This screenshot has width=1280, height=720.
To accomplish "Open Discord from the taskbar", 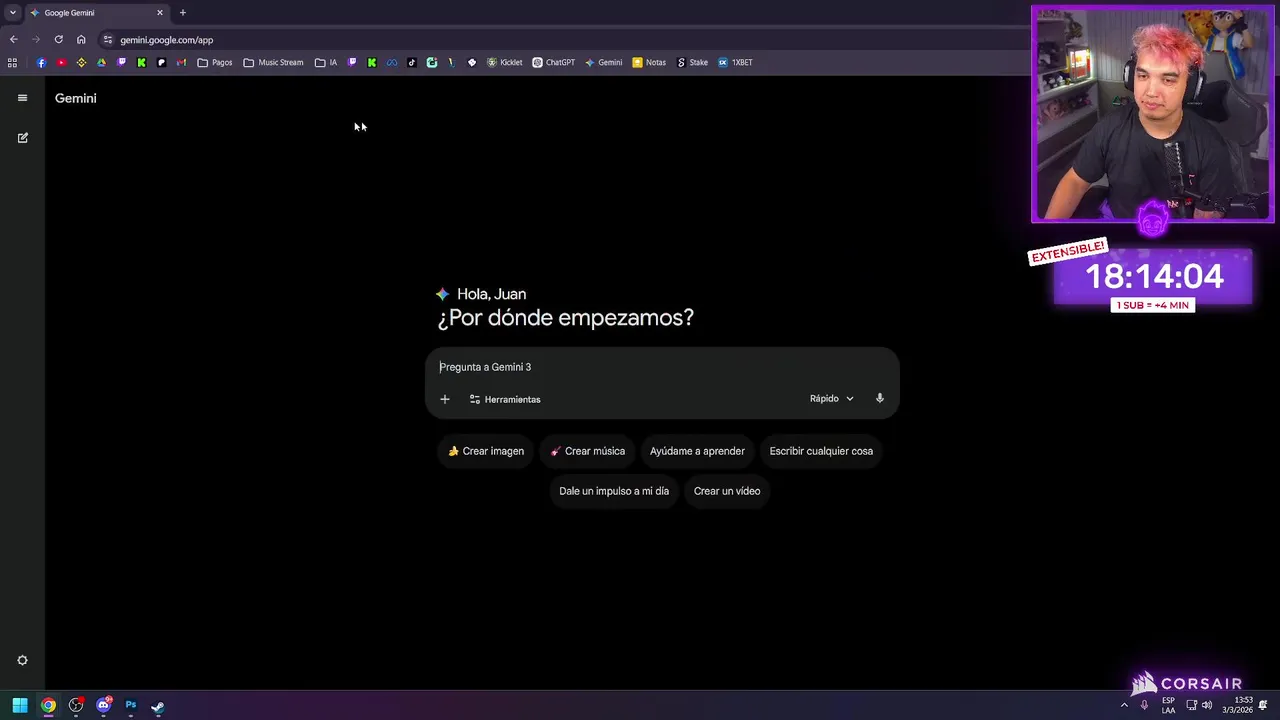I will (103, 705).
